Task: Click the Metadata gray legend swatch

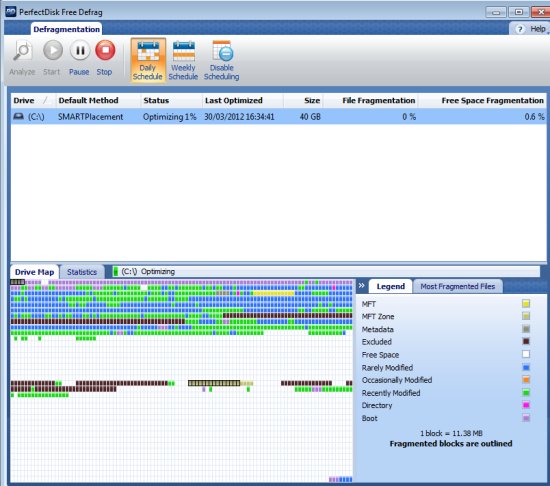Action: (526, 329)
